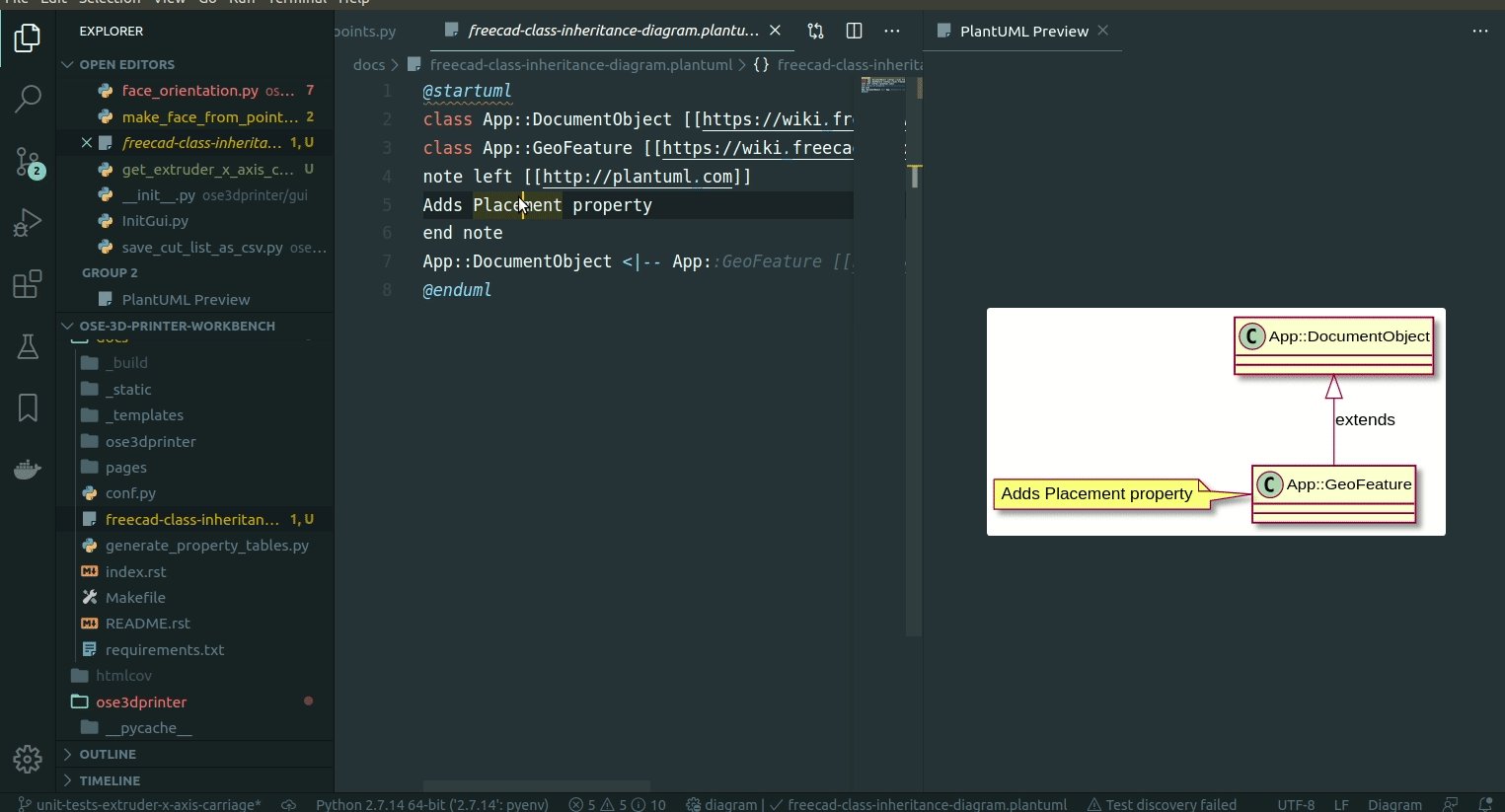
Task: Collapse the Open Editors section
Action: pyautogui.click(x=194, y=64)
